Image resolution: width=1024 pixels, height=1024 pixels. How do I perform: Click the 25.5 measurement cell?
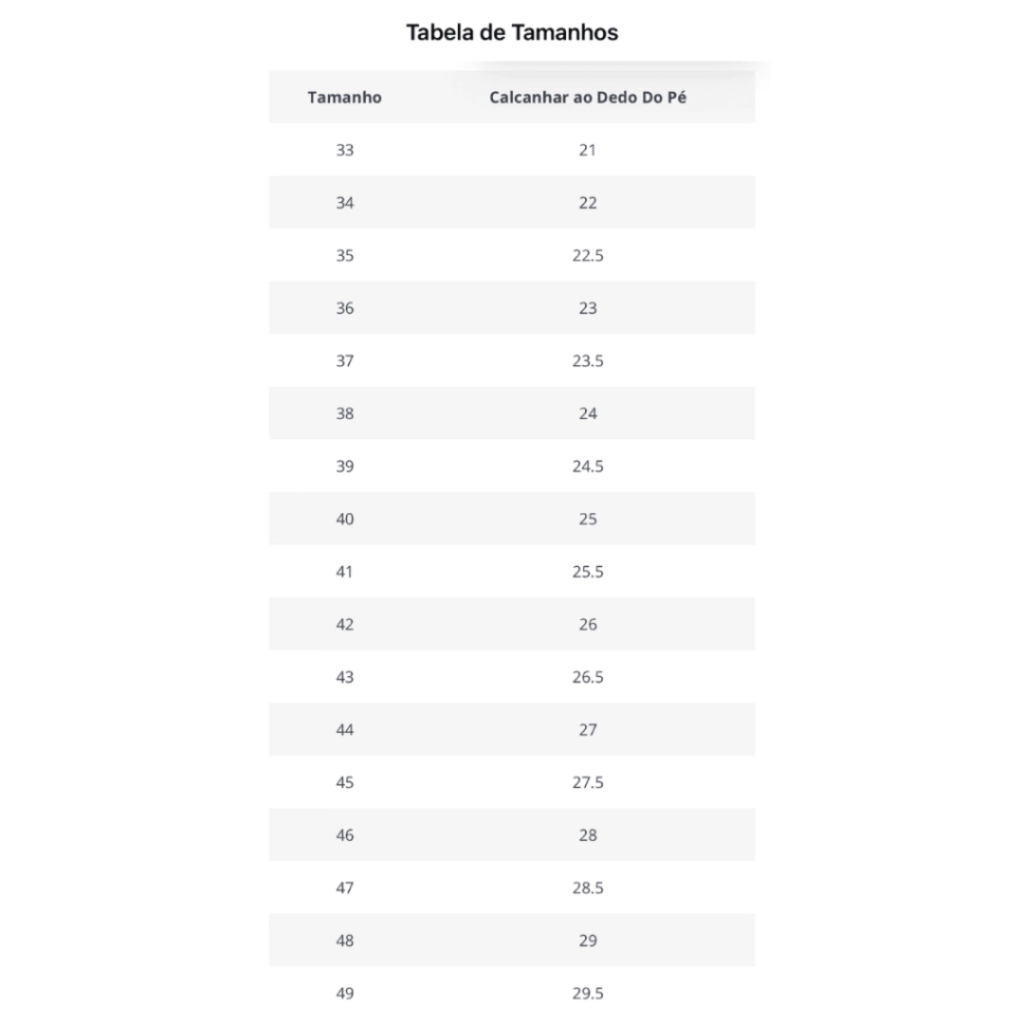588,571
